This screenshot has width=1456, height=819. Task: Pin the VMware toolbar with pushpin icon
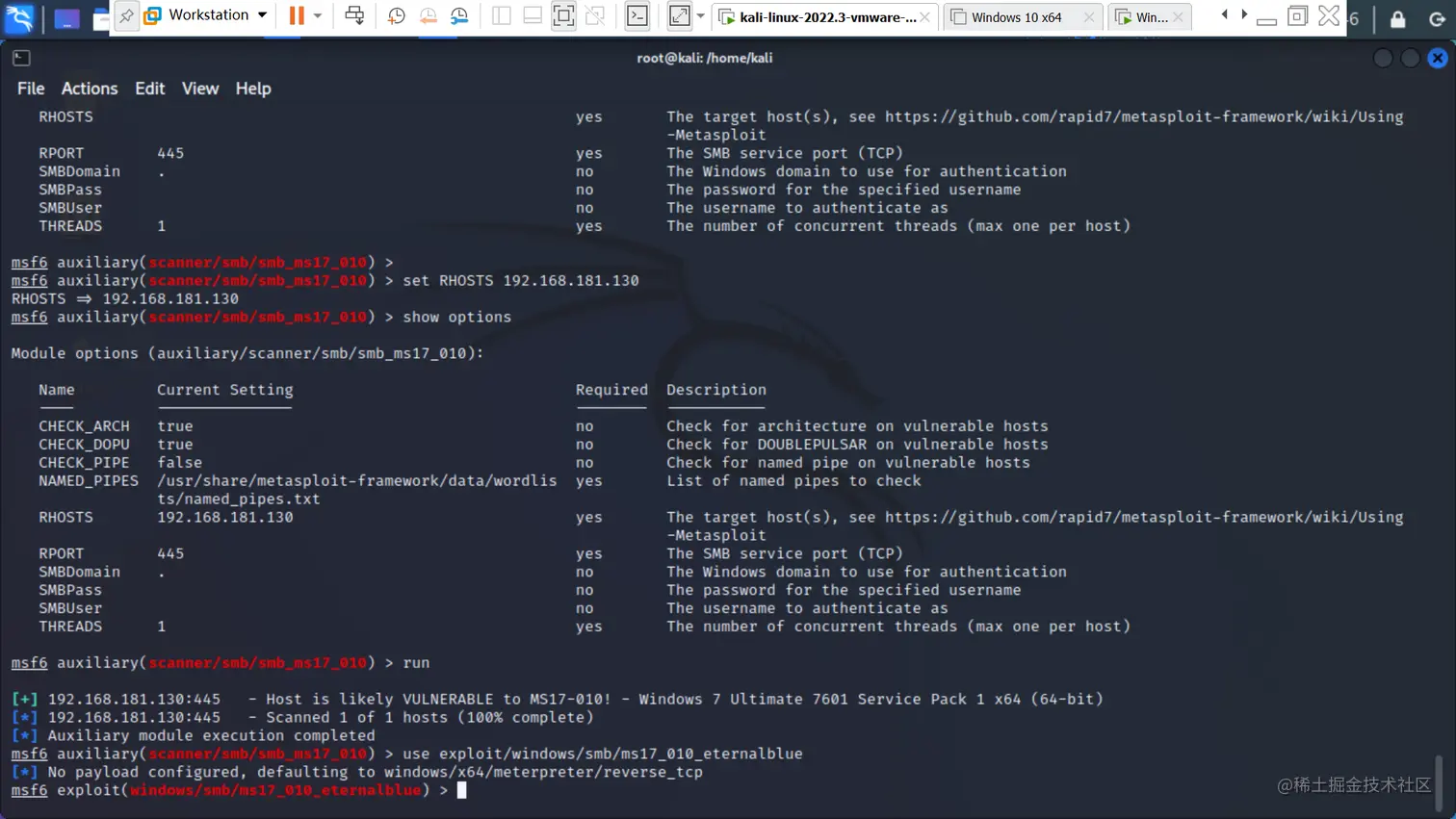point(126,15)
